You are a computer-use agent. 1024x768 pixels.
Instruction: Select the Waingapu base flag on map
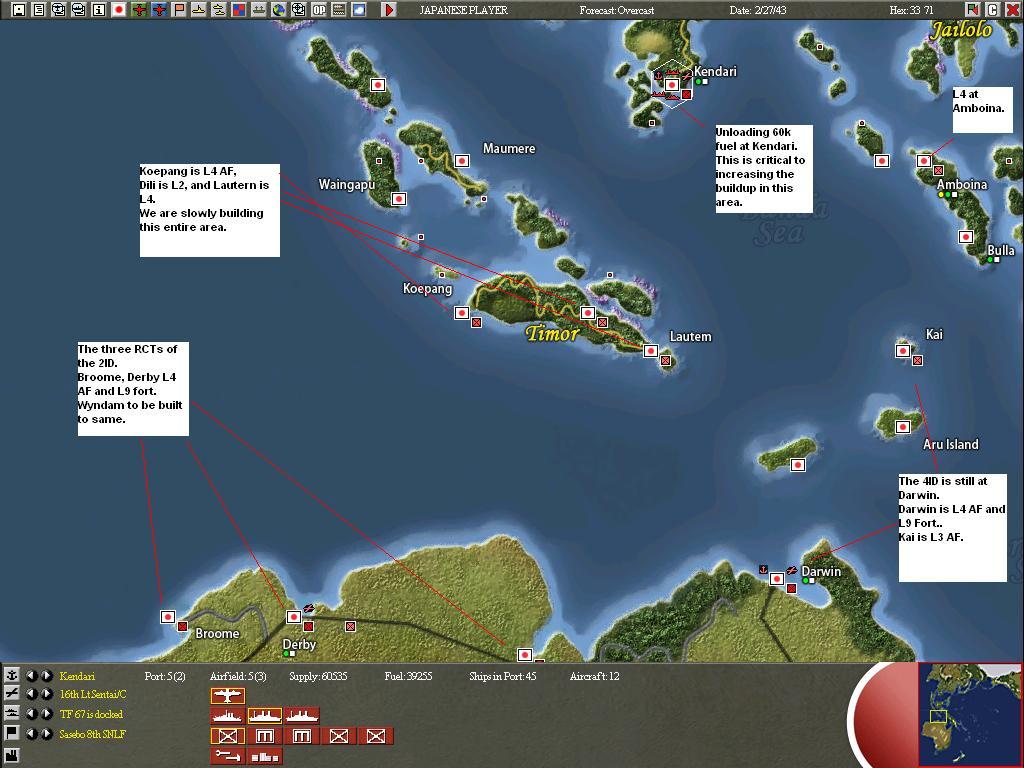pyautogui.click(x=398, y=199)
